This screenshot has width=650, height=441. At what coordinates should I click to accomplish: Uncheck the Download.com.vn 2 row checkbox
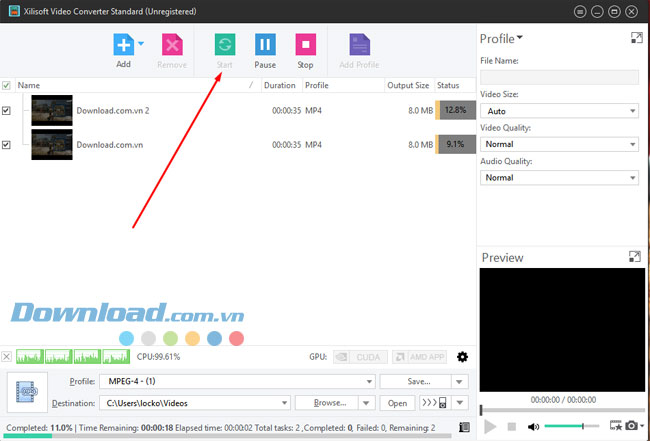pyautogui.click(x=6, y=111)
